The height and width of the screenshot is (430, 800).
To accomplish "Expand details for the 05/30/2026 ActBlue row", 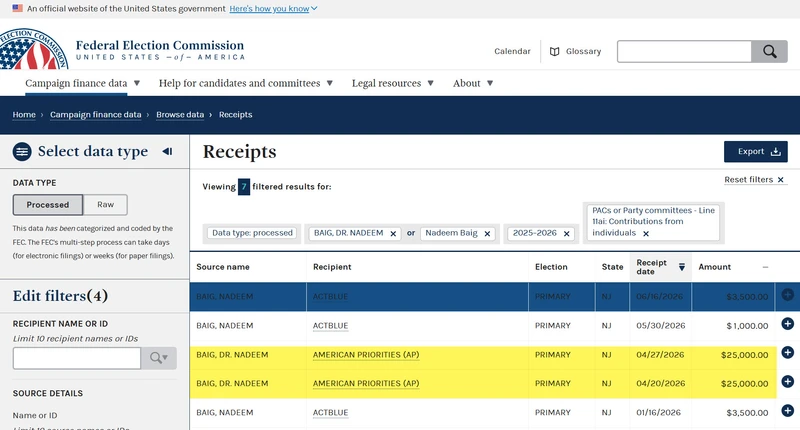I will 787,323.
